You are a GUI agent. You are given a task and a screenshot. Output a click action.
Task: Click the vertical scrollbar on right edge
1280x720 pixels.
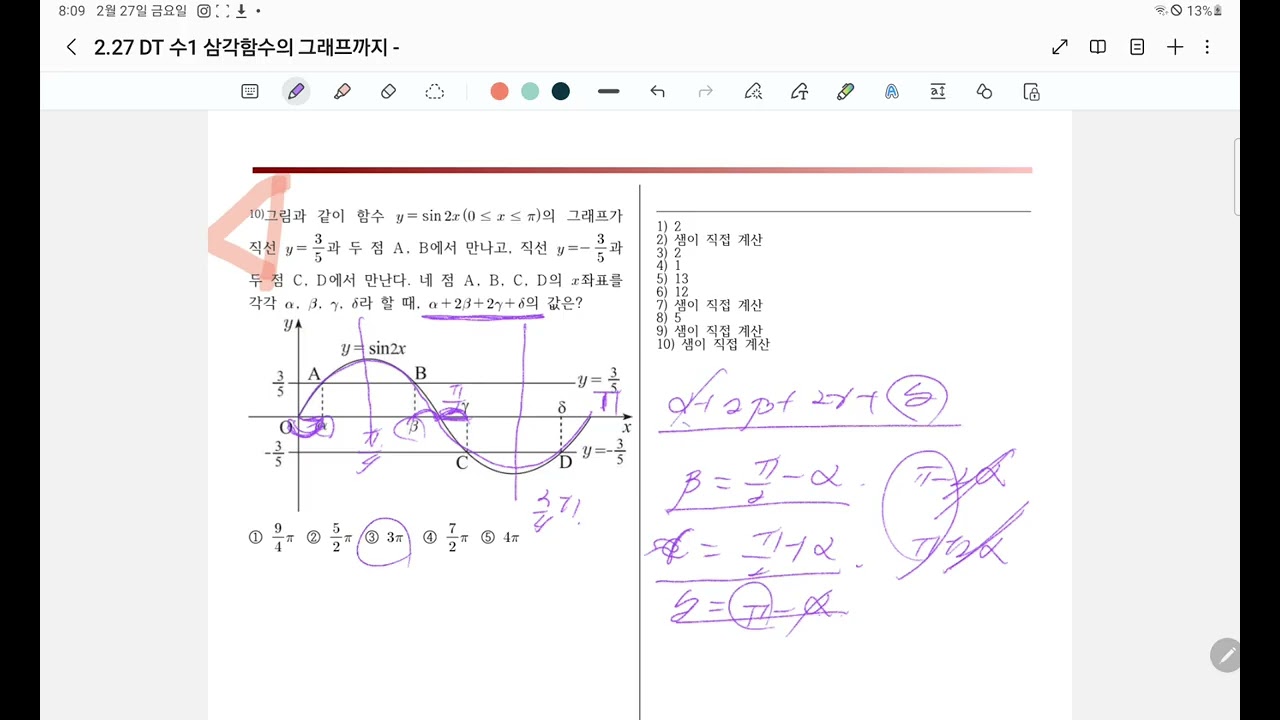point(1237,177)
